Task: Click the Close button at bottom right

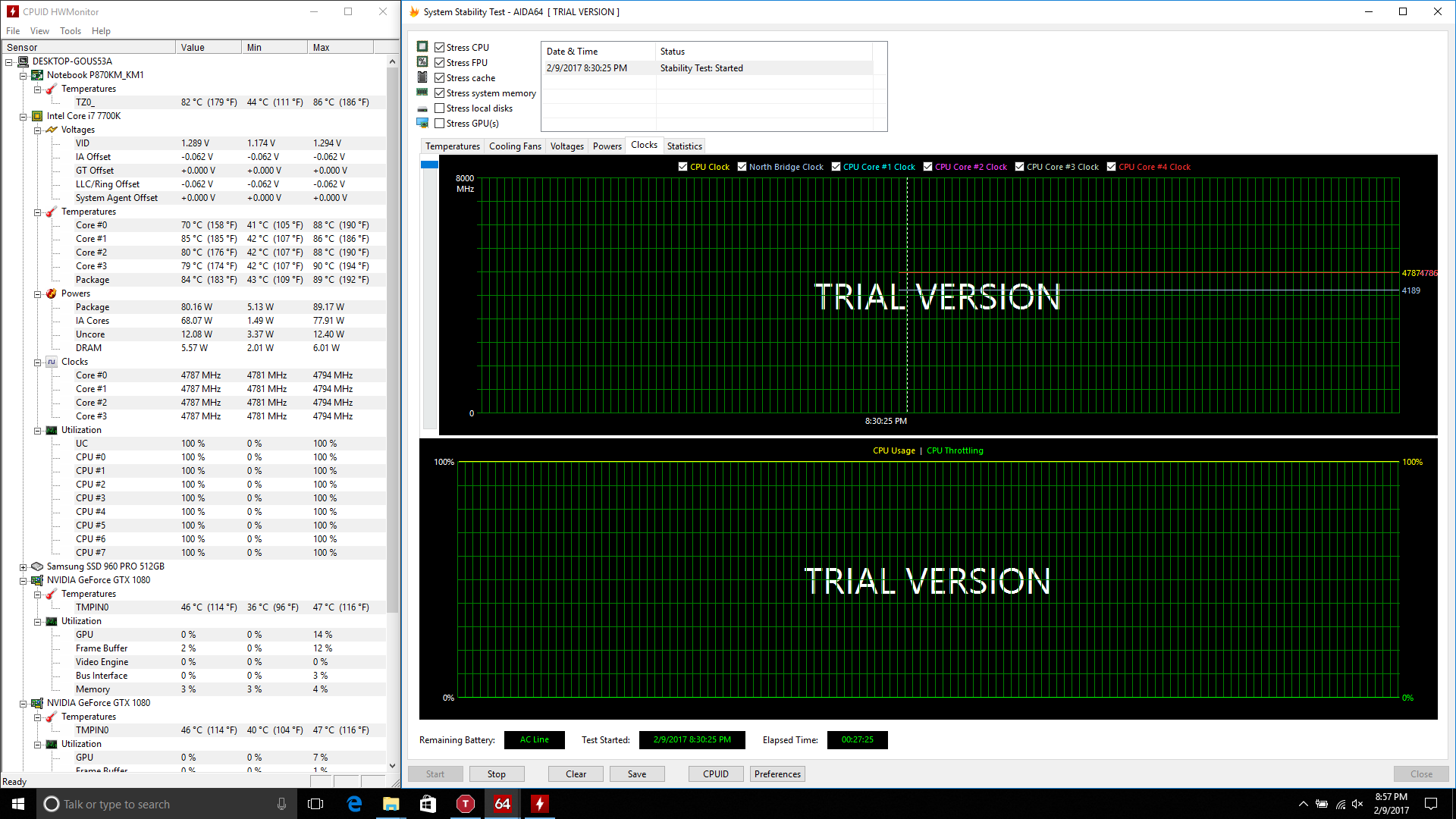Action: [x=1421, y=774]
